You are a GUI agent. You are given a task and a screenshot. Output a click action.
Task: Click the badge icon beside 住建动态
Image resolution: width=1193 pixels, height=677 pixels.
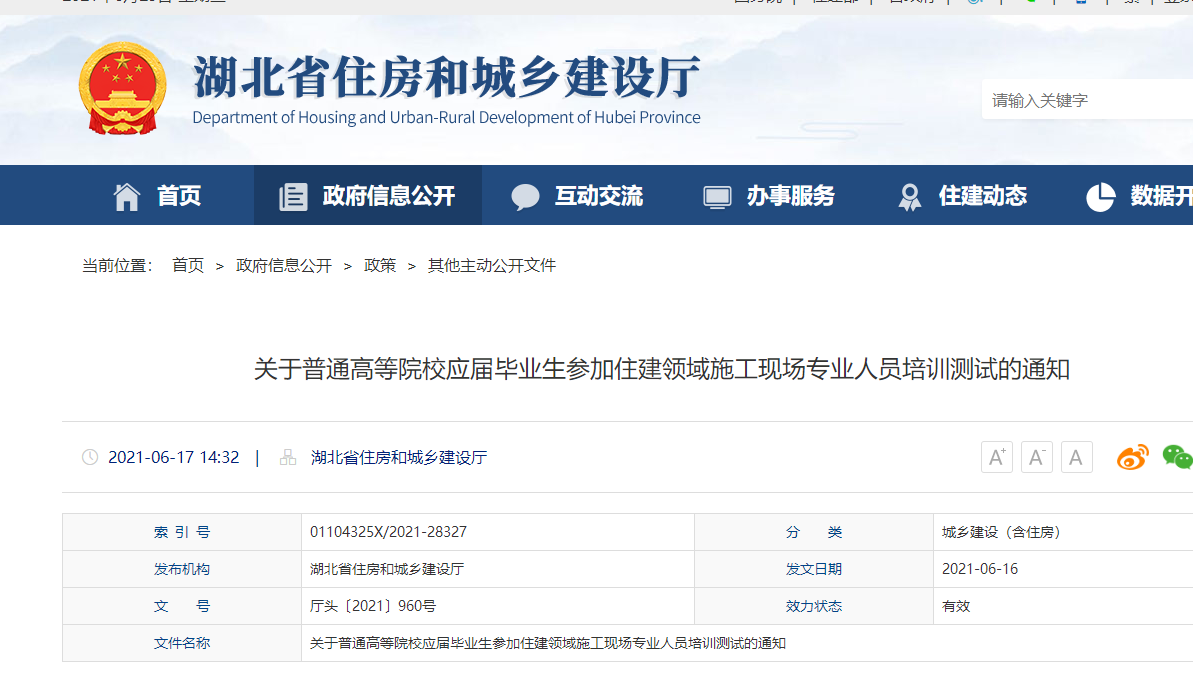tap(909, 197)
